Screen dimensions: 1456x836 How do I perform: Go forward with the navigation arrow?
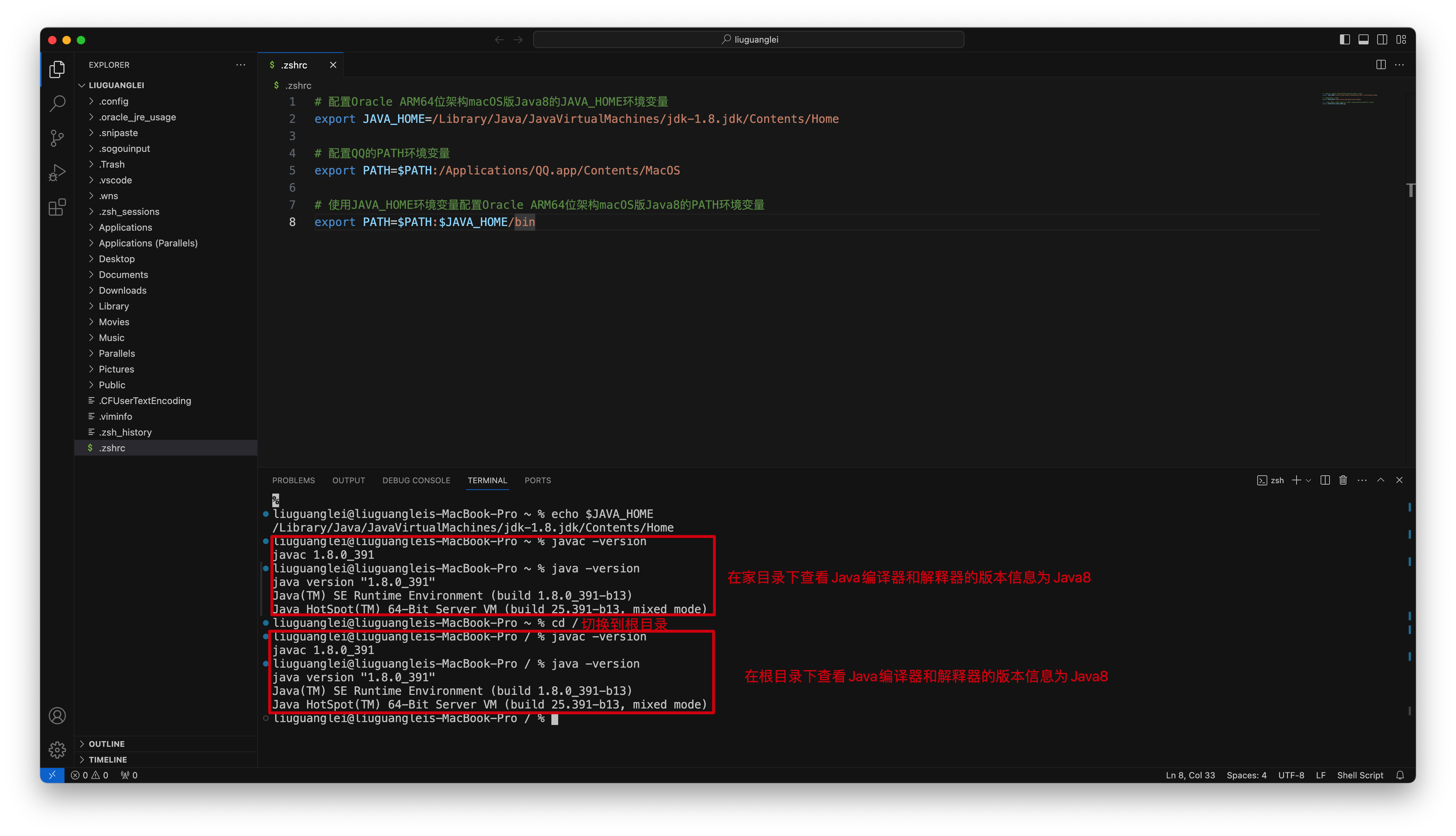point(518,40)
